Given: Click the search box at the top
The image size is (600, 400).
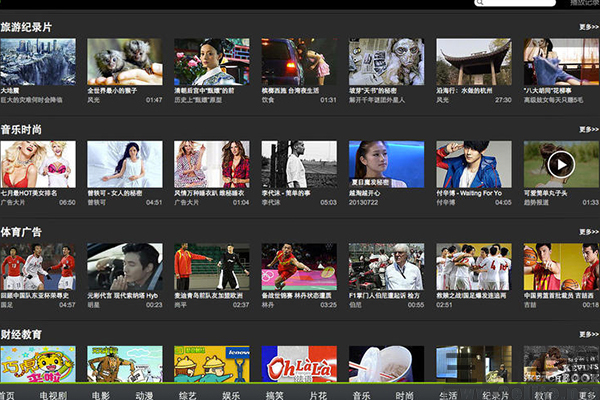Looking at the screenshot, I should click(515, 3).
